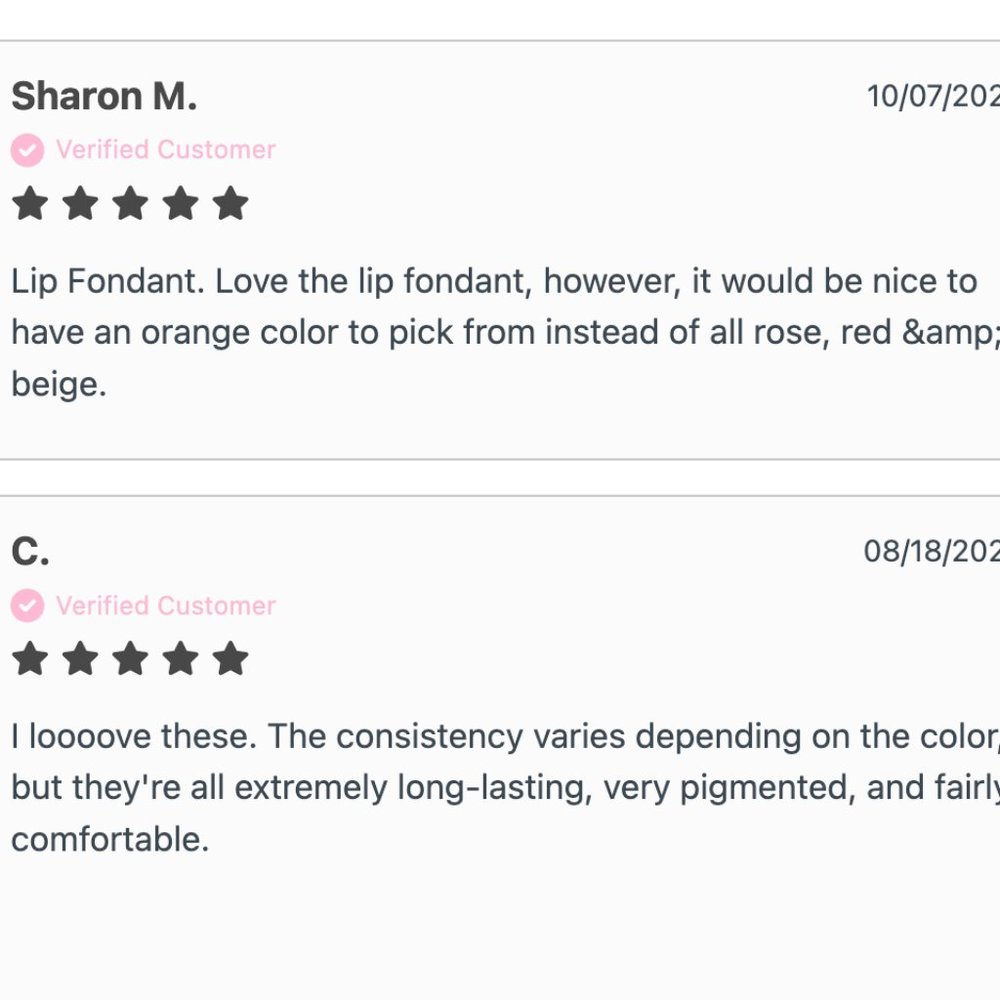Click the fourth star in C.'s rating

pyautogui.click(x=180, y=659)
